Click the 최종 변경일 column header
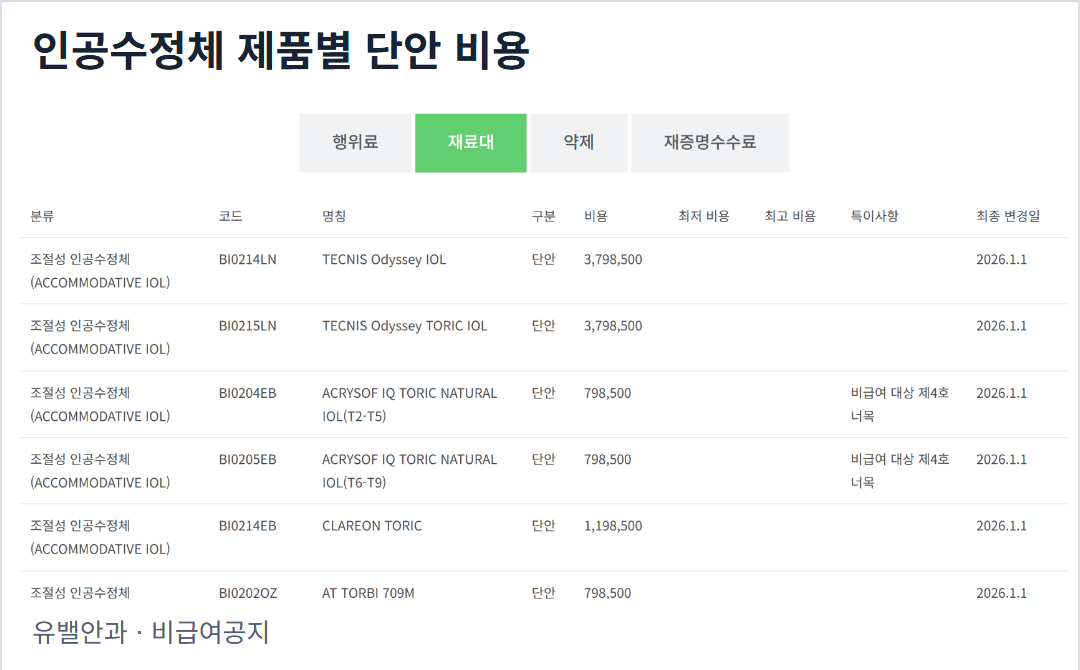The height and width of the screenshot is (670, 1080). (x=1008, y=216)
